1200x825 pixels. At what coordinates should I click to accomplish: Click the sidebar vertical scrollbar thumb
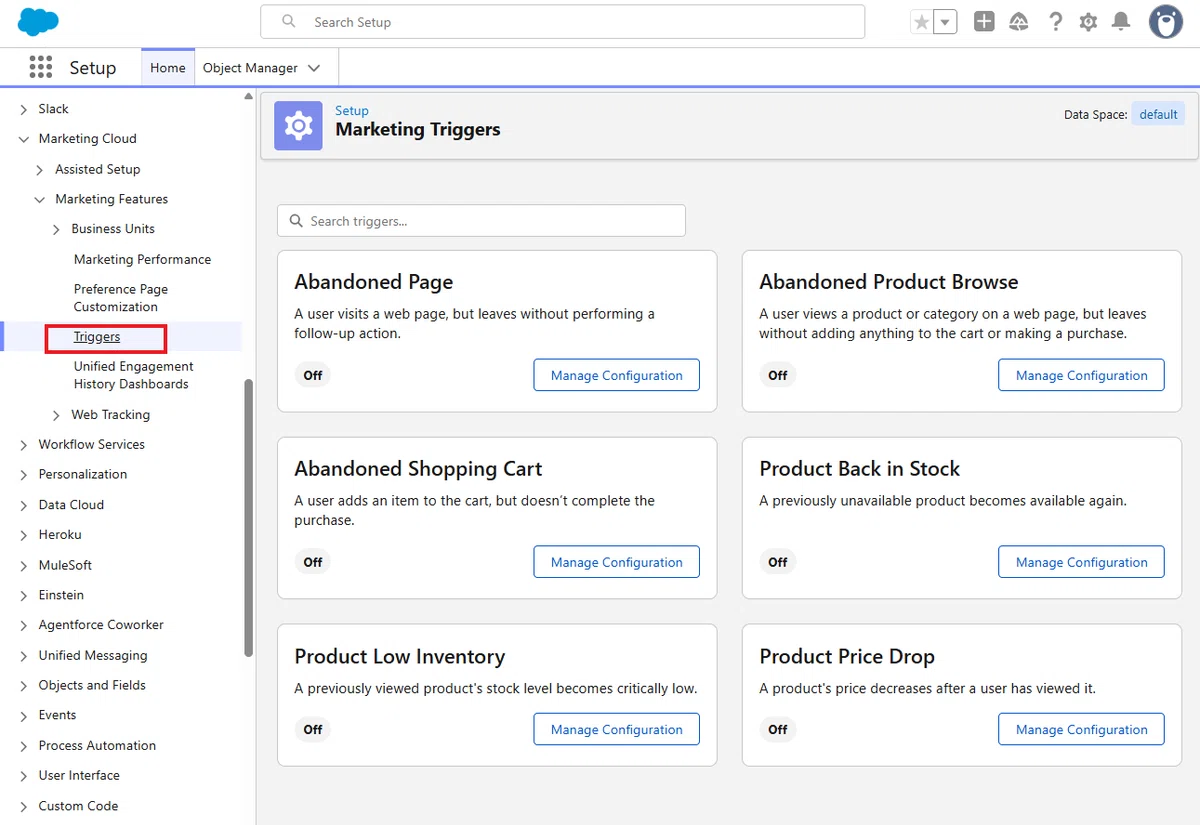pyautogui.click(x=249, y=518)
